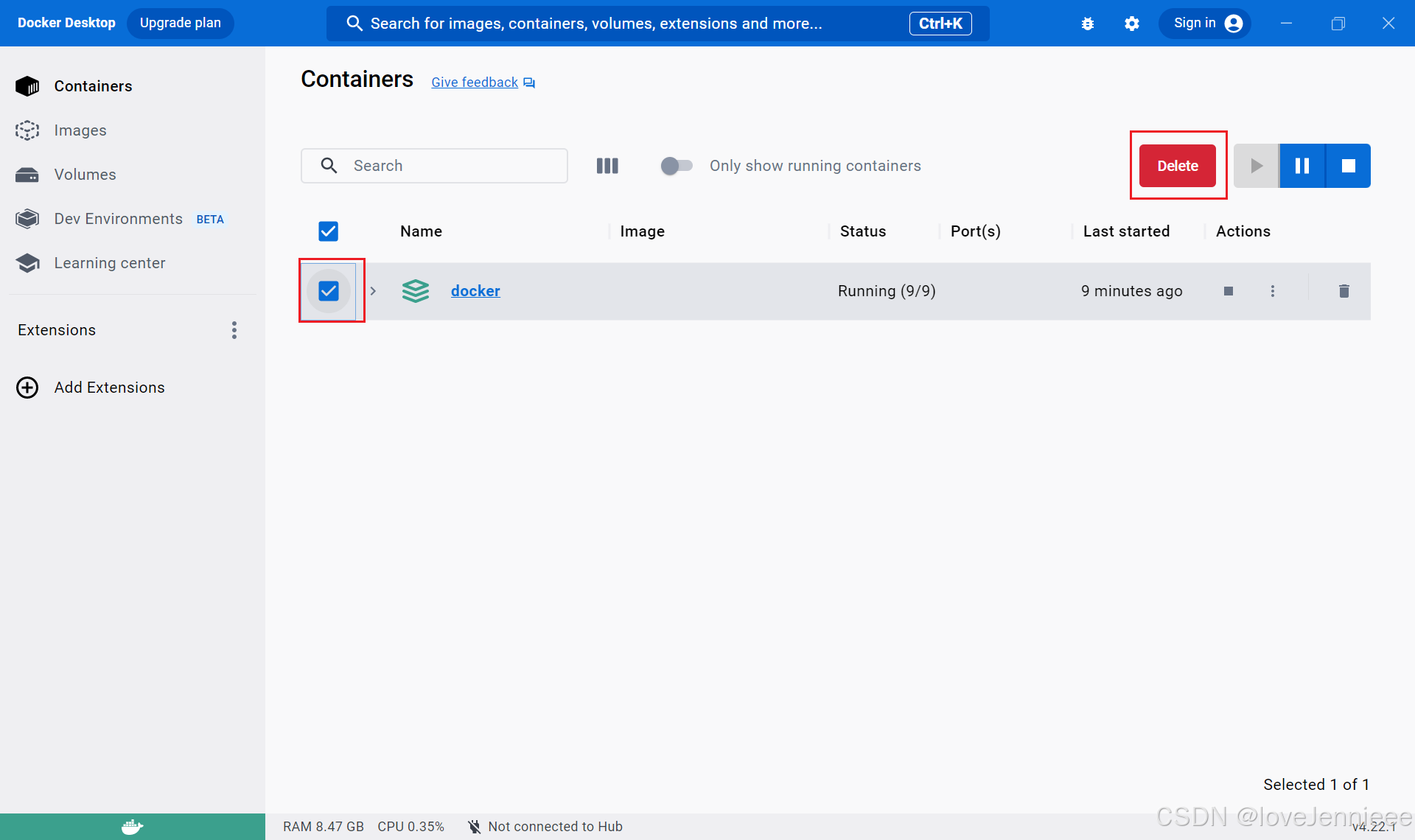Delete docker row using trash icon
This screenshot has width=1415, height=840.
click(x=1344, y=291)
